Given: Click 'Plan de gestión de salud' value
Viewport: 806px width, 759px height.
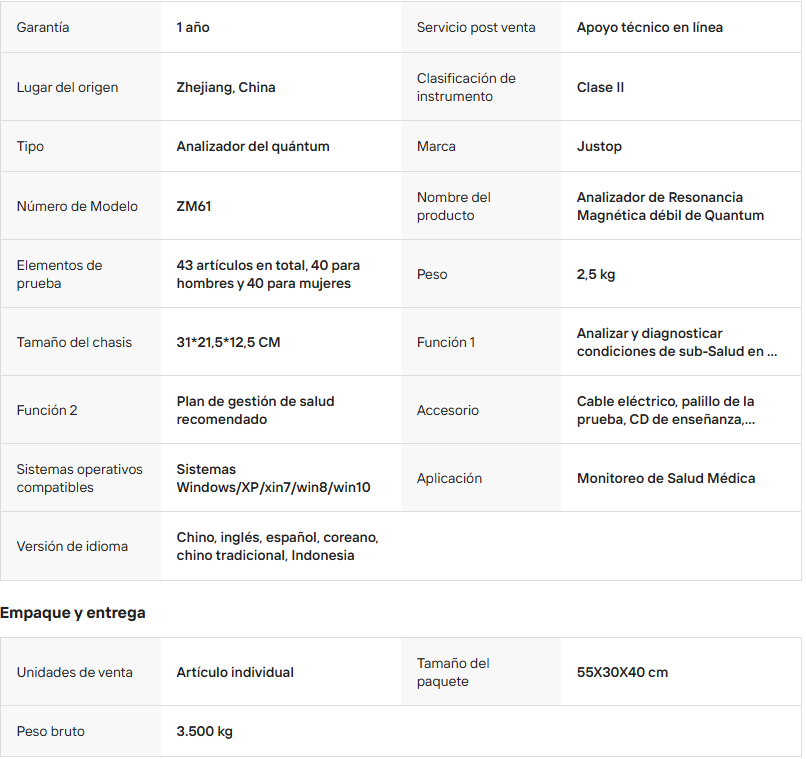Looking at the screenshot, I should [x=255, y=411].
